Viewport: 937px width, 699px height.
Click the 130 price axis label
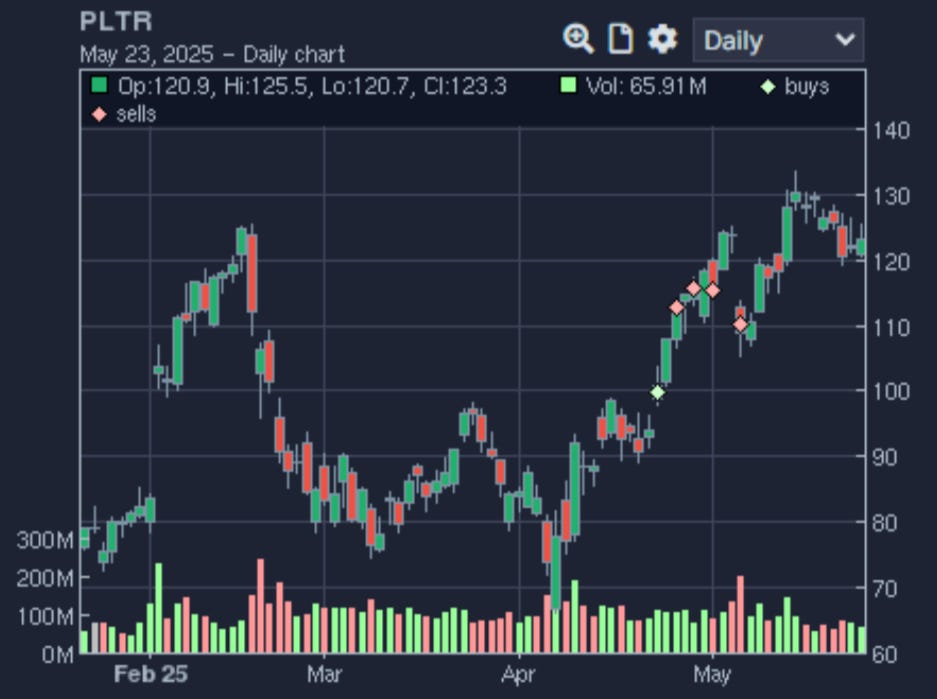(x=892, y=195)
